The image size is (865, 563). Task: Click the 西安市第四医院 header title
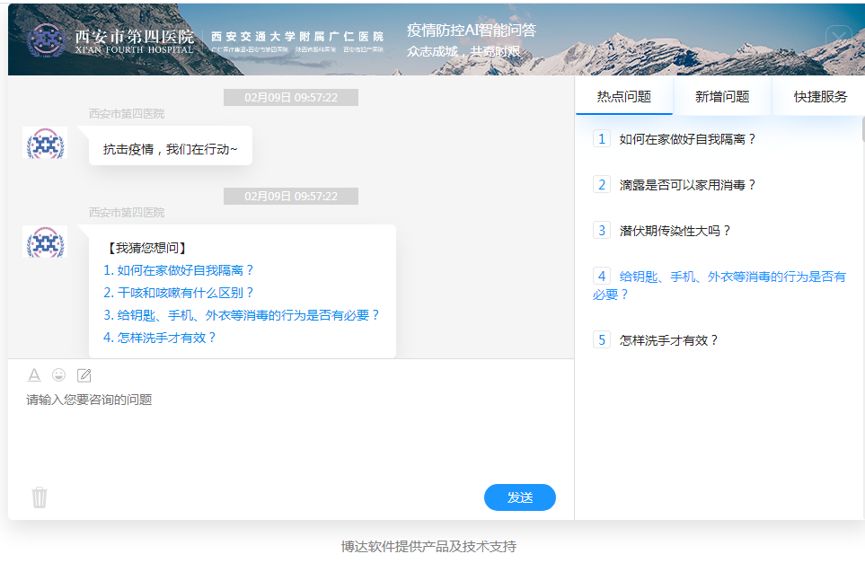point(134,36)
